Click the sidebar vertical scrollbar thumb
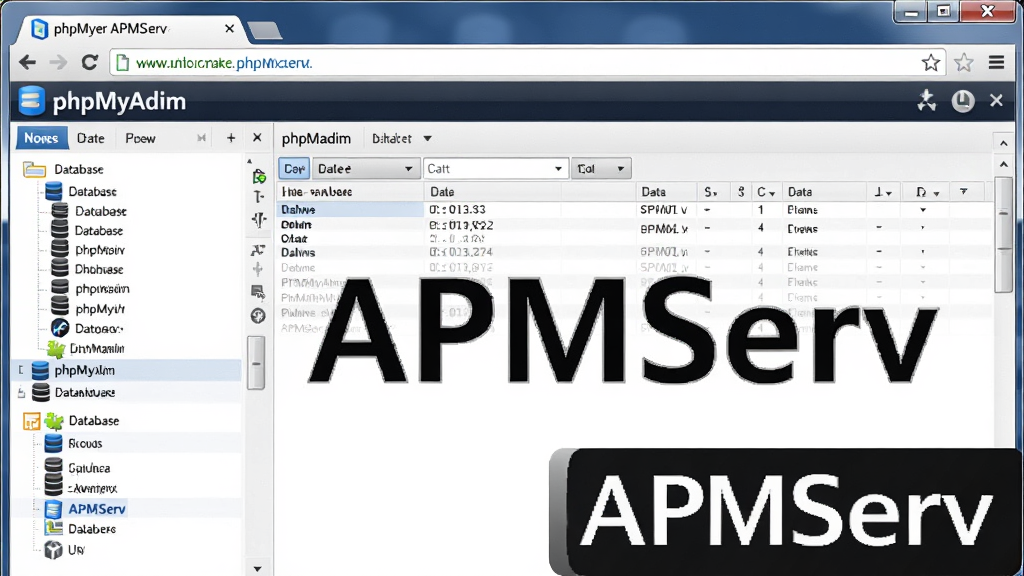The image size is (1024, 576). [x=257, y=363]
